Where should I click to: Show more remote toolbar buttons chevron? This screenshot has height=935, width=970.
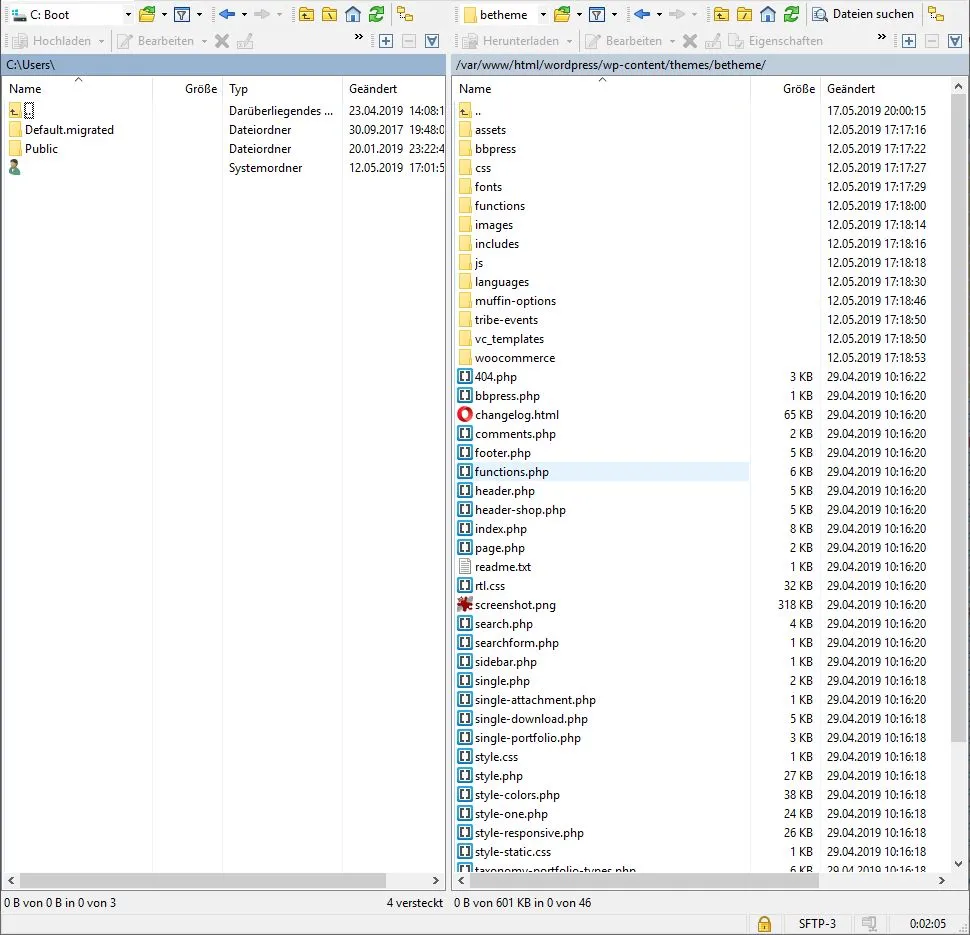tap(882, 37)
